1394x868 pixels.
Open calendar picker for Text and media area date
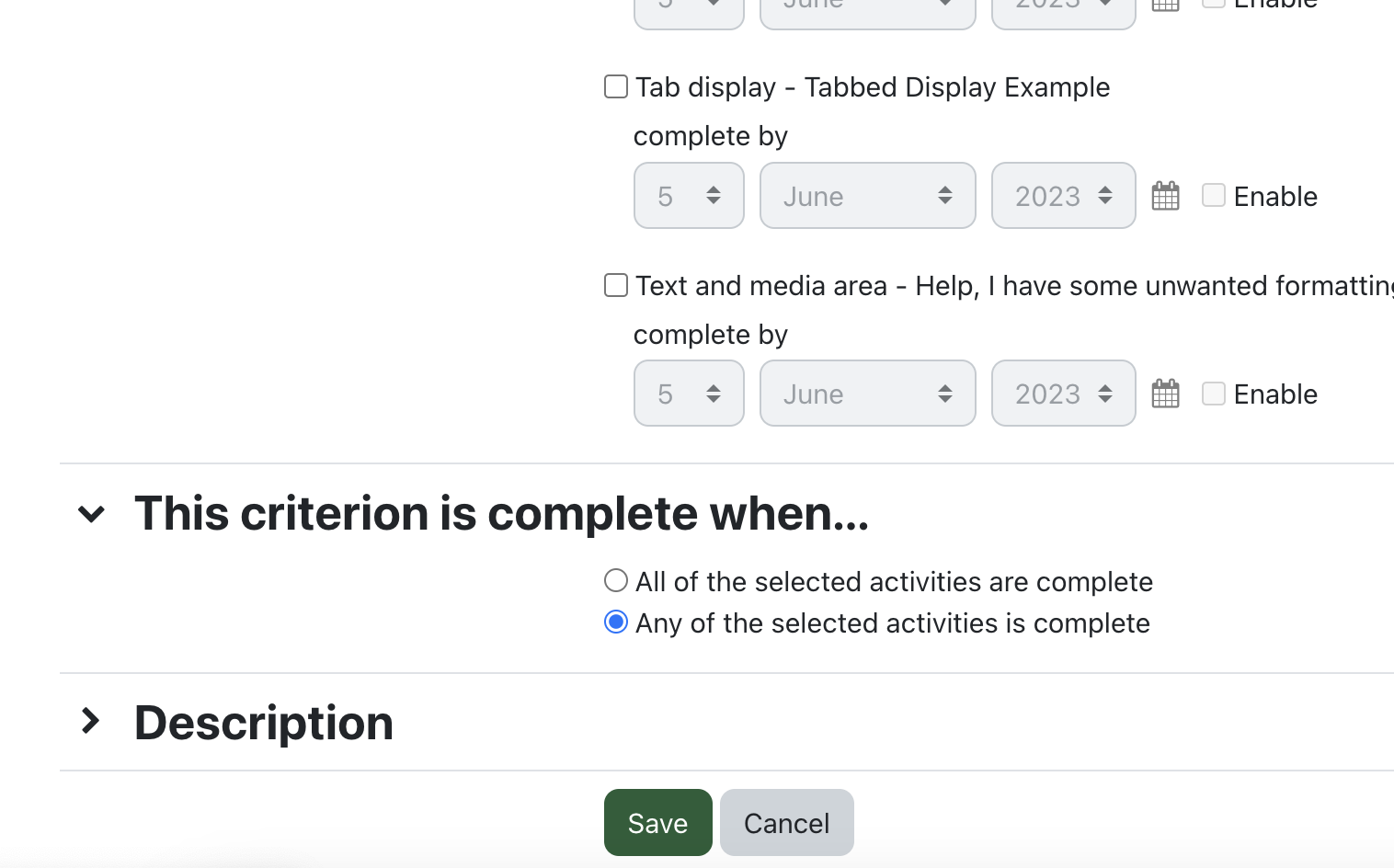[1165, 394]
